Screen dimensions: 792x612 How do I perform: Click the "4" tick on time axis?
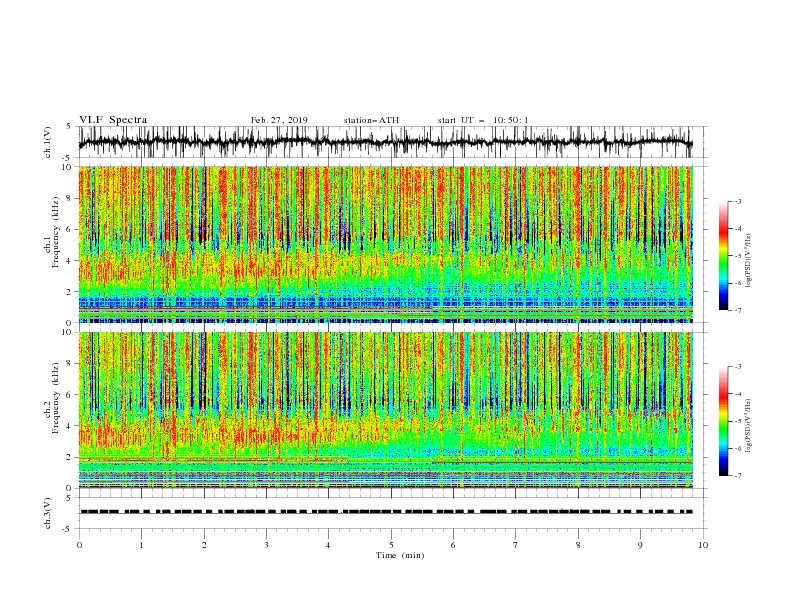click(x=329, y=545)
